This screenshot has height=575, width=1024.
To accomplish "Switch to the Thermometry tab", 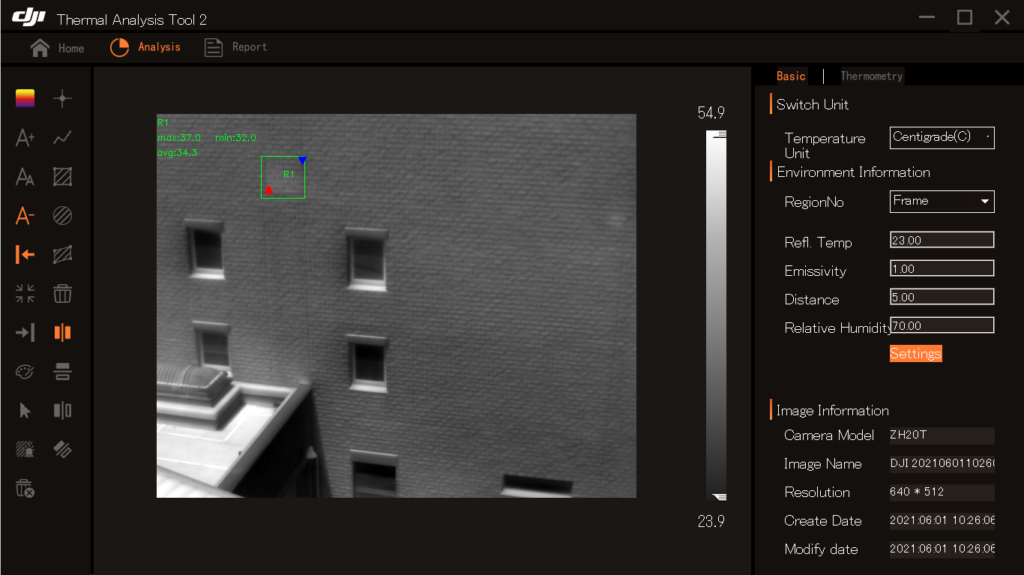I will click(x=871, y=76).
